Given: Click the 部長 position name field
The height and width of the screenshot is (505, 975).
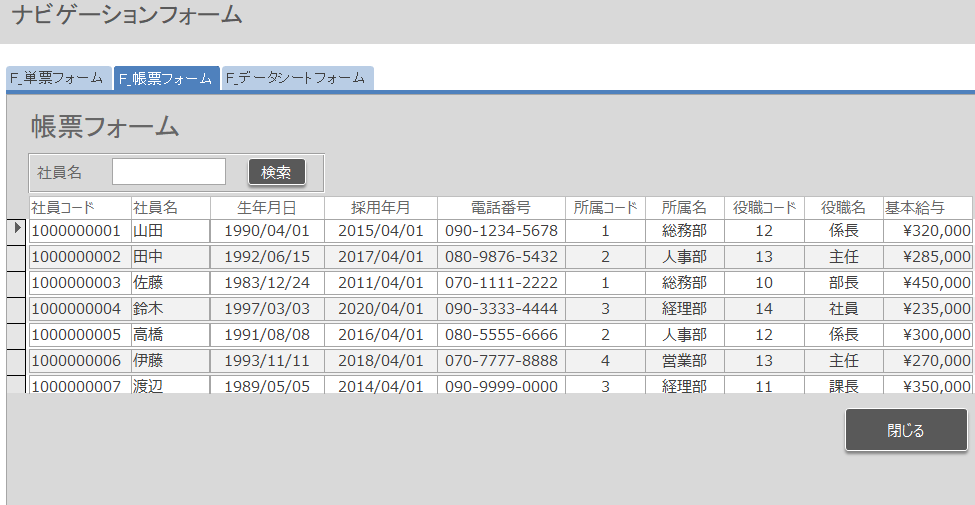Looking at the screenshot, I should click(843, 283).
